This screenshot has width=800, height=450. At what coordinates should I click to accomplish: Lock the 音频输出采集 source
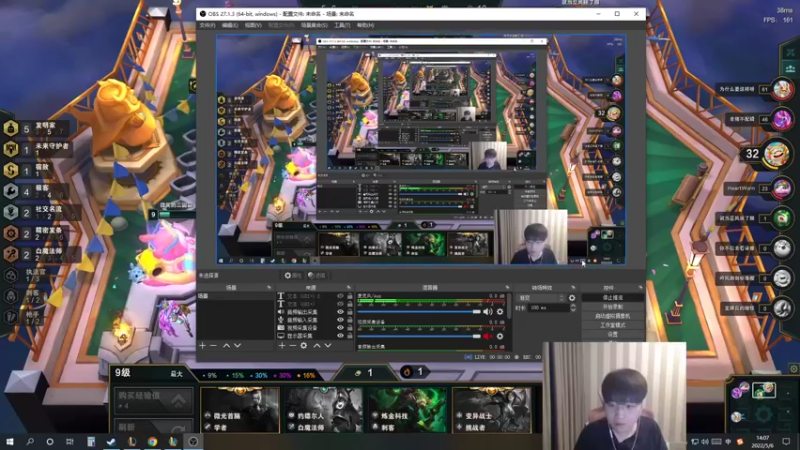click(349, 312)
